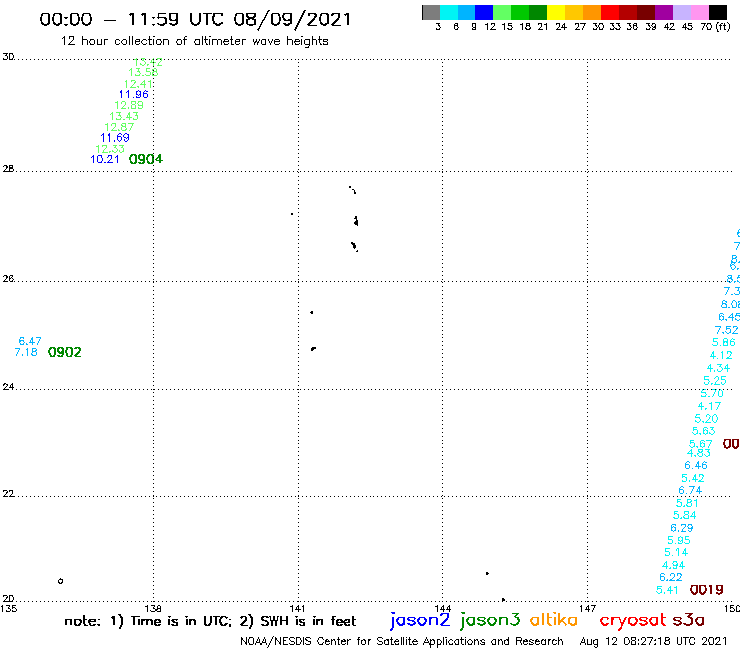Select the altika satellite legend label
740x650 pixels.
click(554, 619)
